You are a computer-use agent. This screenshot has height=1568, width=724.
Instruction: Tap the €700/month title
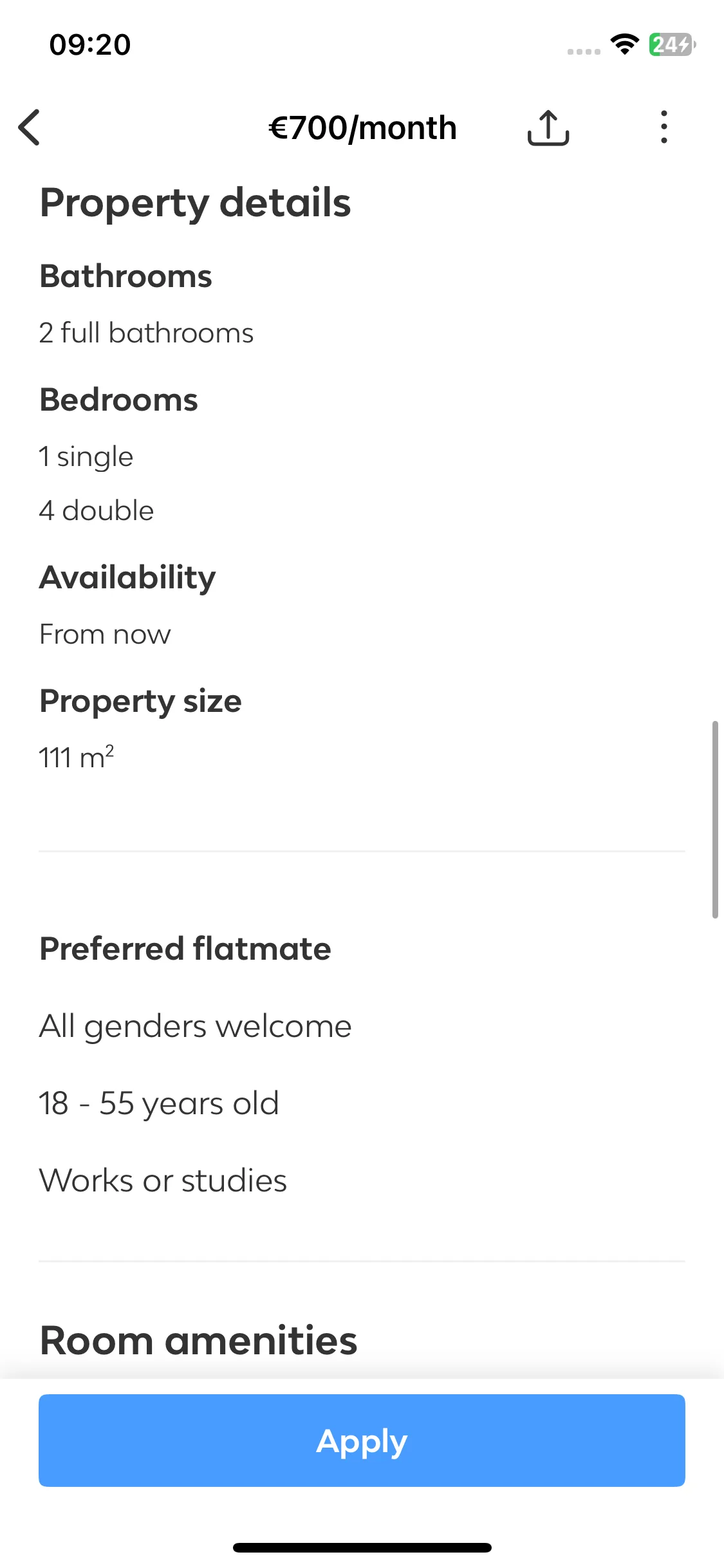tap(363, 127)
